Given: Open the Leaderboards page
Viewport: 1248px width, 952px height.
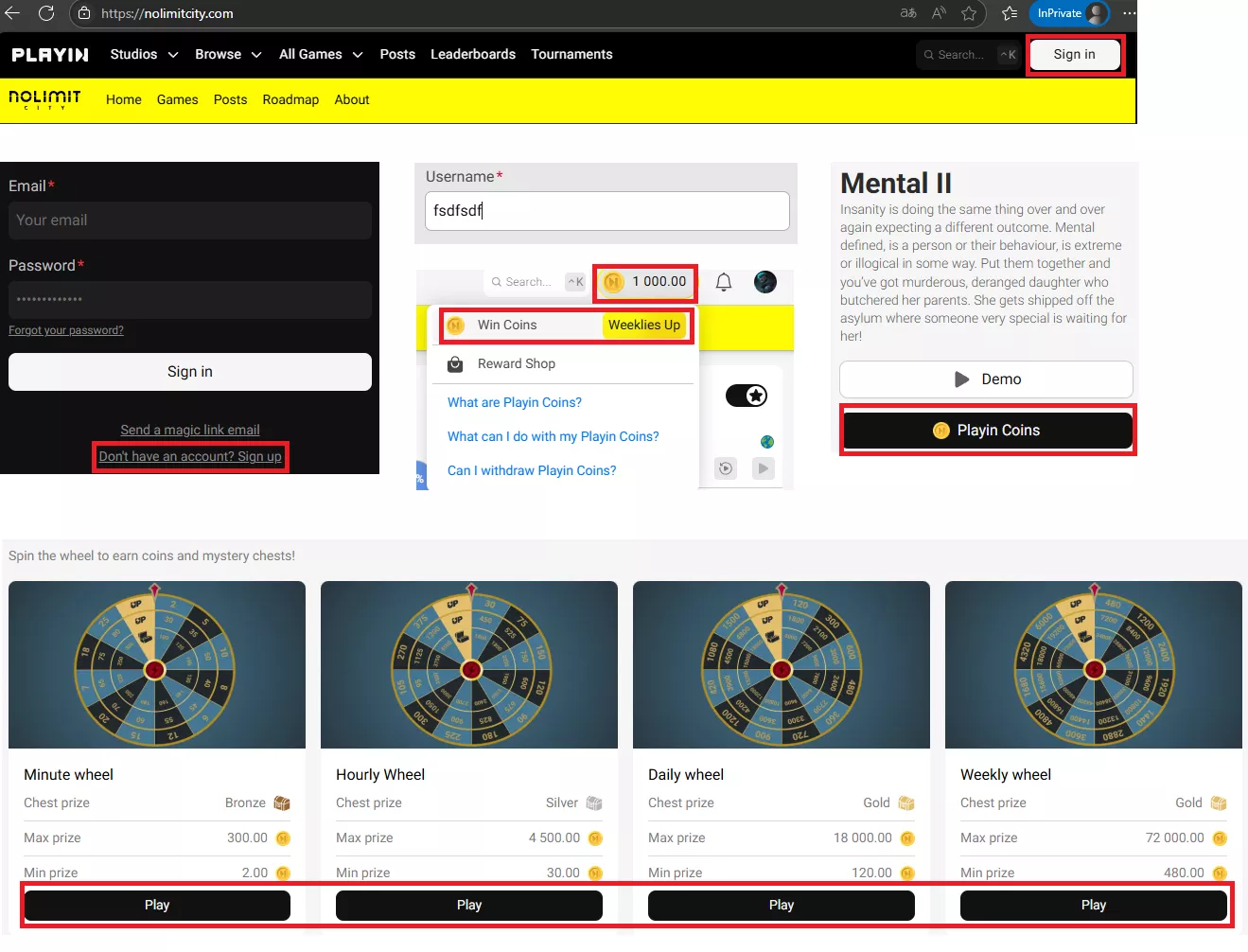Looking at the screenshot, I should click(x=473, y=55).
